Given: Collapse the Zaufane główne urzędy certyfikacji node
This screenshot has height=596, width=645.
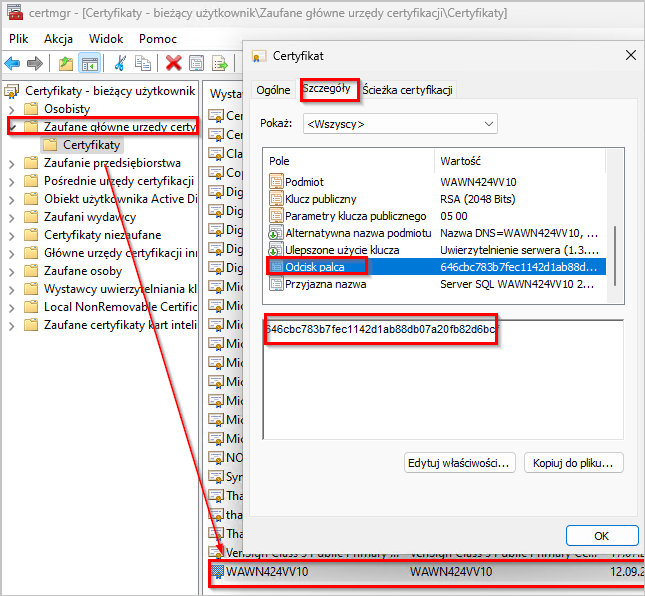Looking at the screenshot, I should point(13,128).
